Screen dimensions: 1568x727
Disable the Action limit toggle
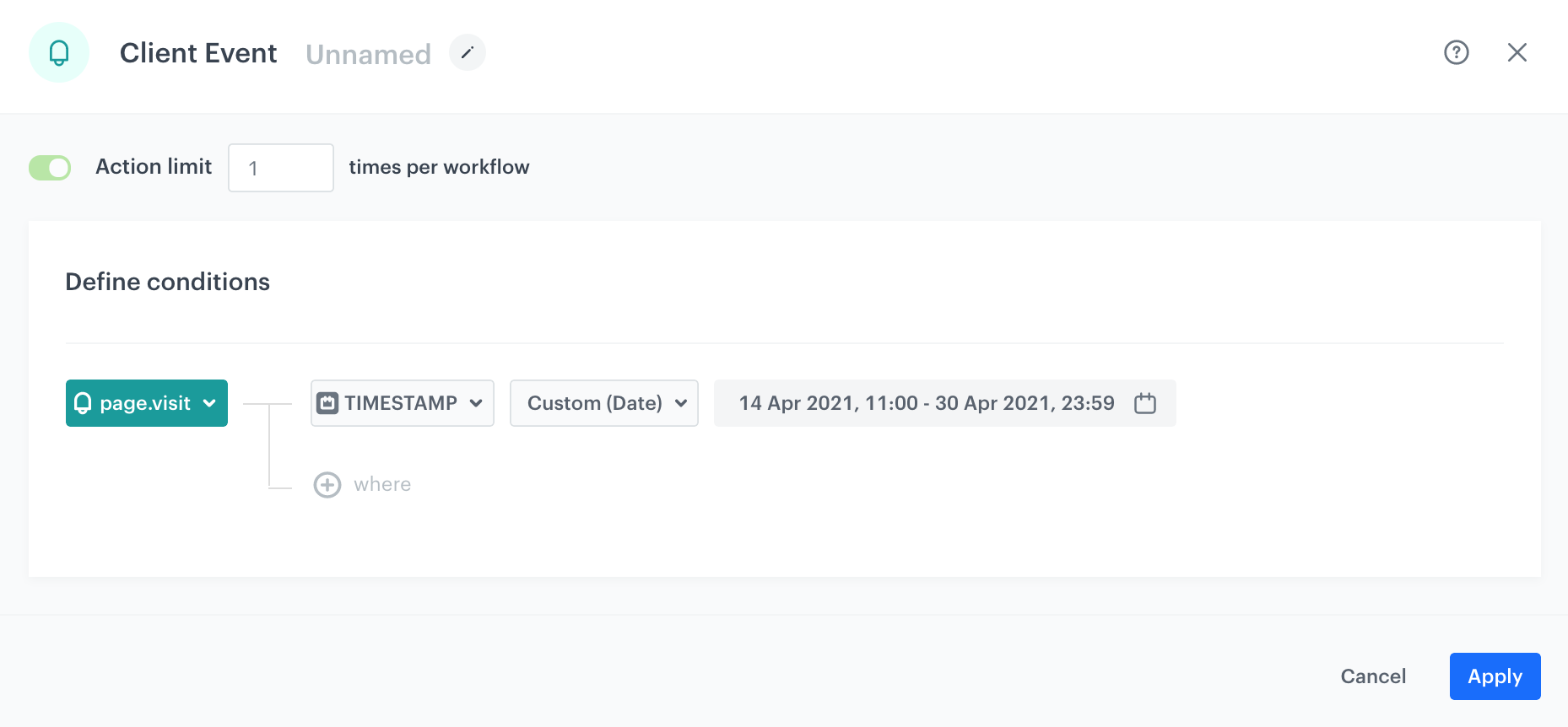(x=50, y=168)
